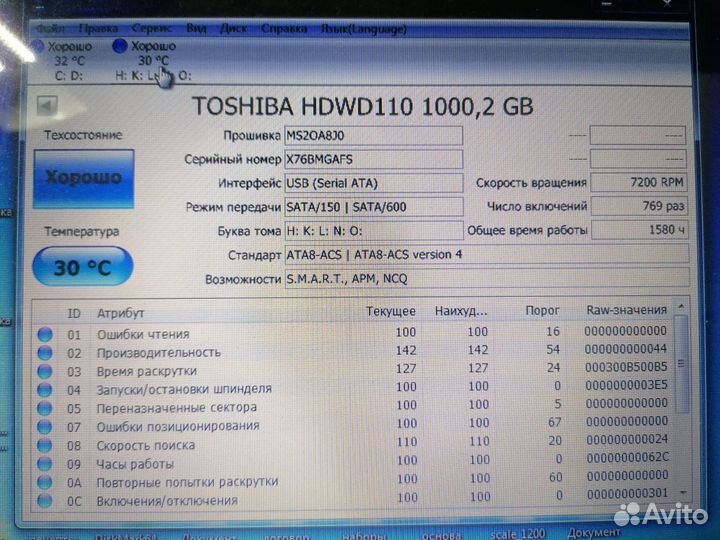The width and height of the screenshot is (720, 540).
Task: Click the attribute list scrollbar thumb
Action: pos(682,364)
